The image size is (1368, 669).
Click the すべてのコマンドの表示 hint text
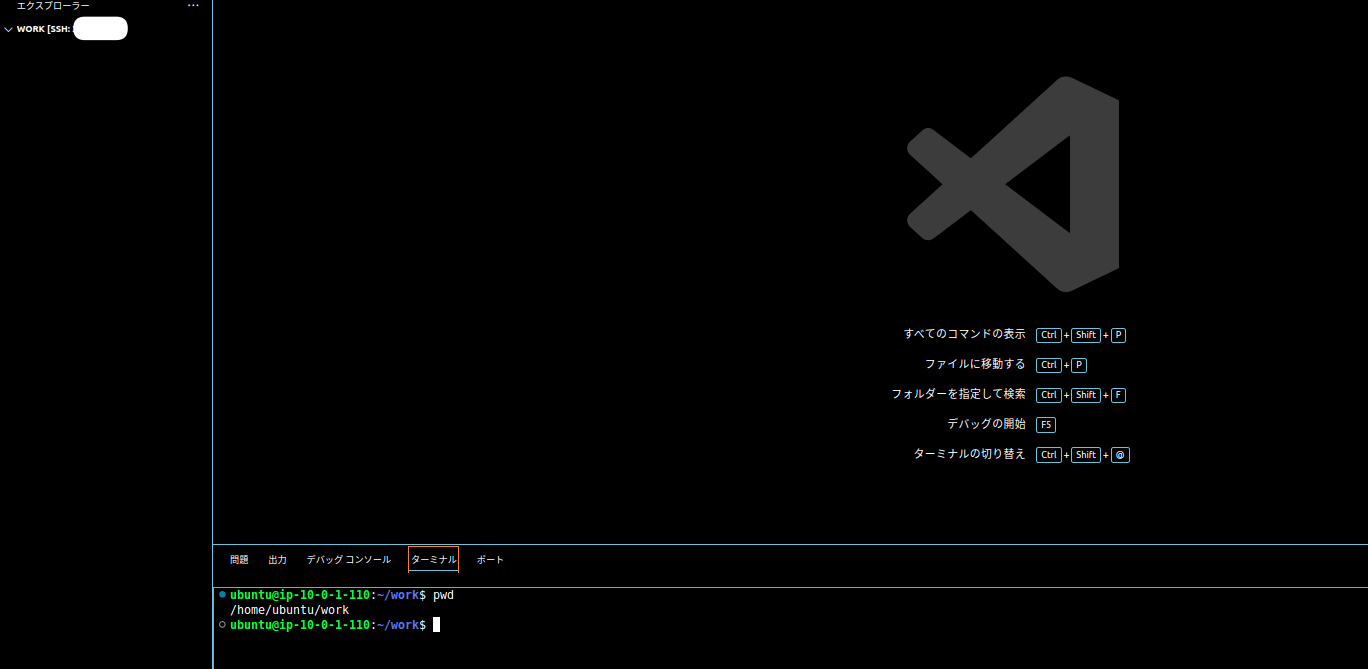(x=964, y=334)
